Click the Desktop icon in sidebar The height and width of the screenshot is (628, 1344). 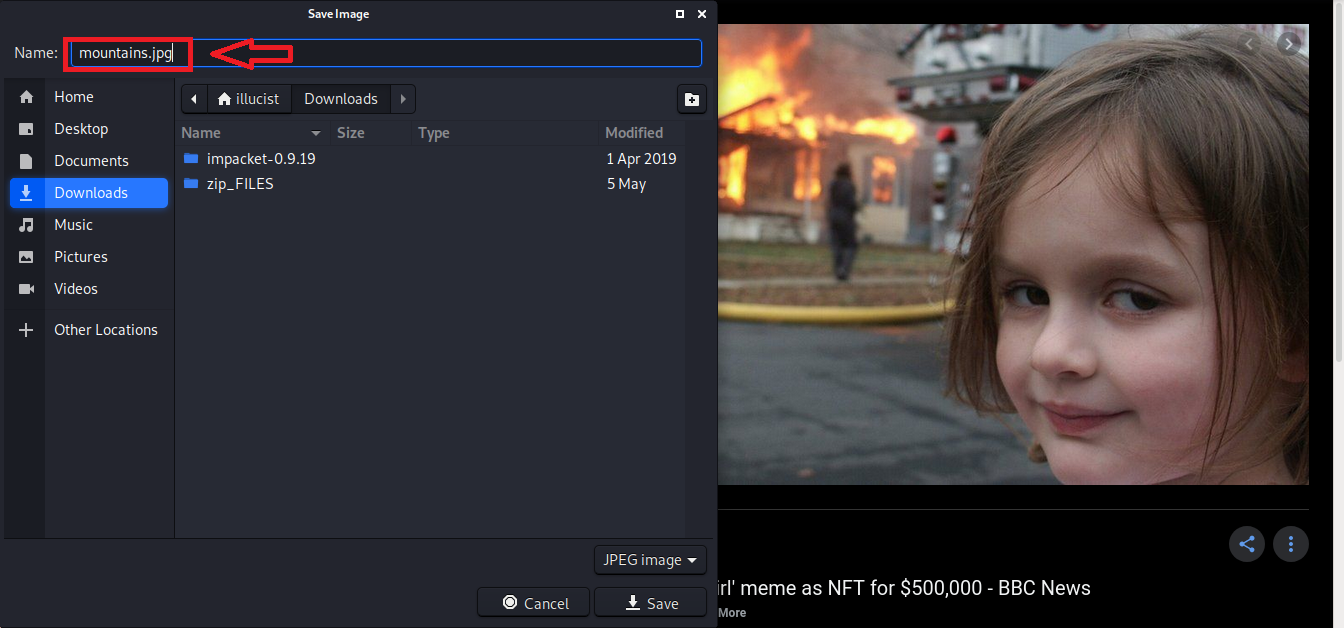(27, 129)
